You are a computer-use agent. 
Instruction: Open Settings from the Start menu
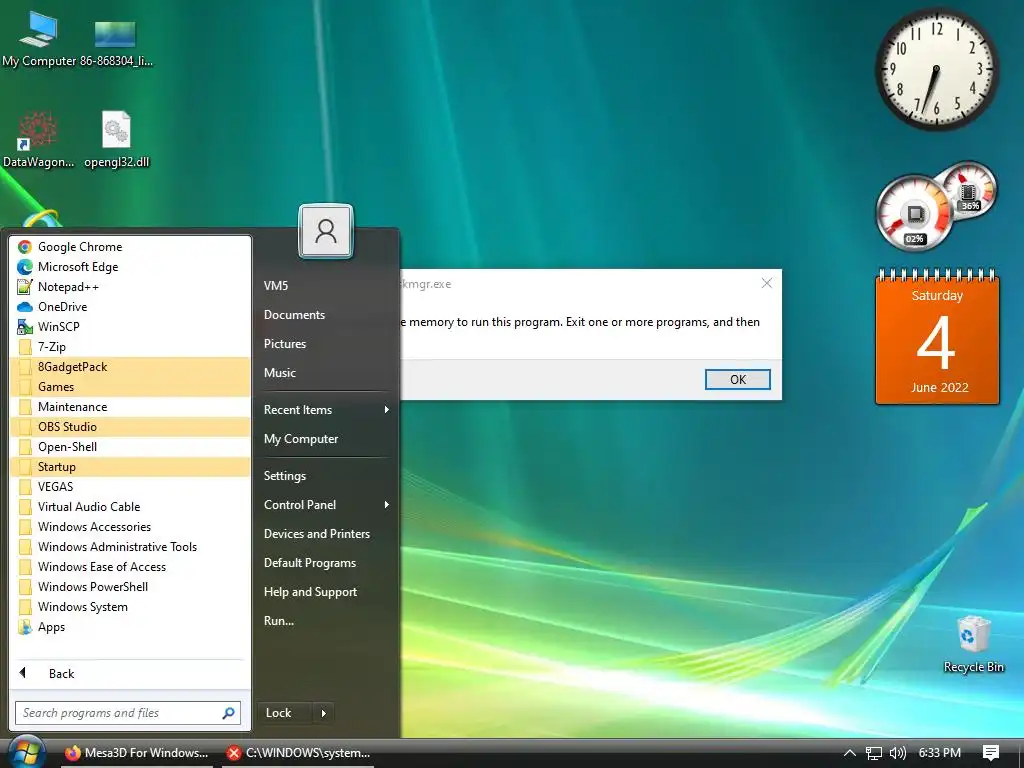(x=325, y=476)
